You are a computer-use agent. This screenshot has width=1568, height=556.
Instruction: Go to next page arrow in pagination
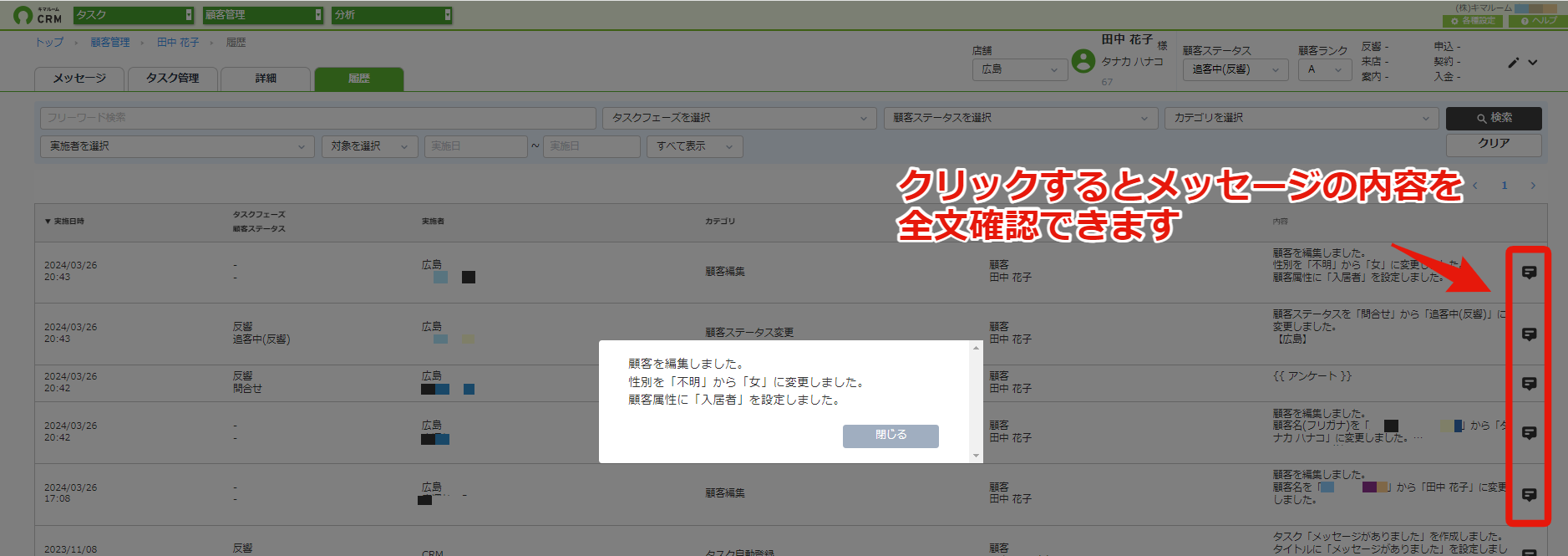[1533, 186]
